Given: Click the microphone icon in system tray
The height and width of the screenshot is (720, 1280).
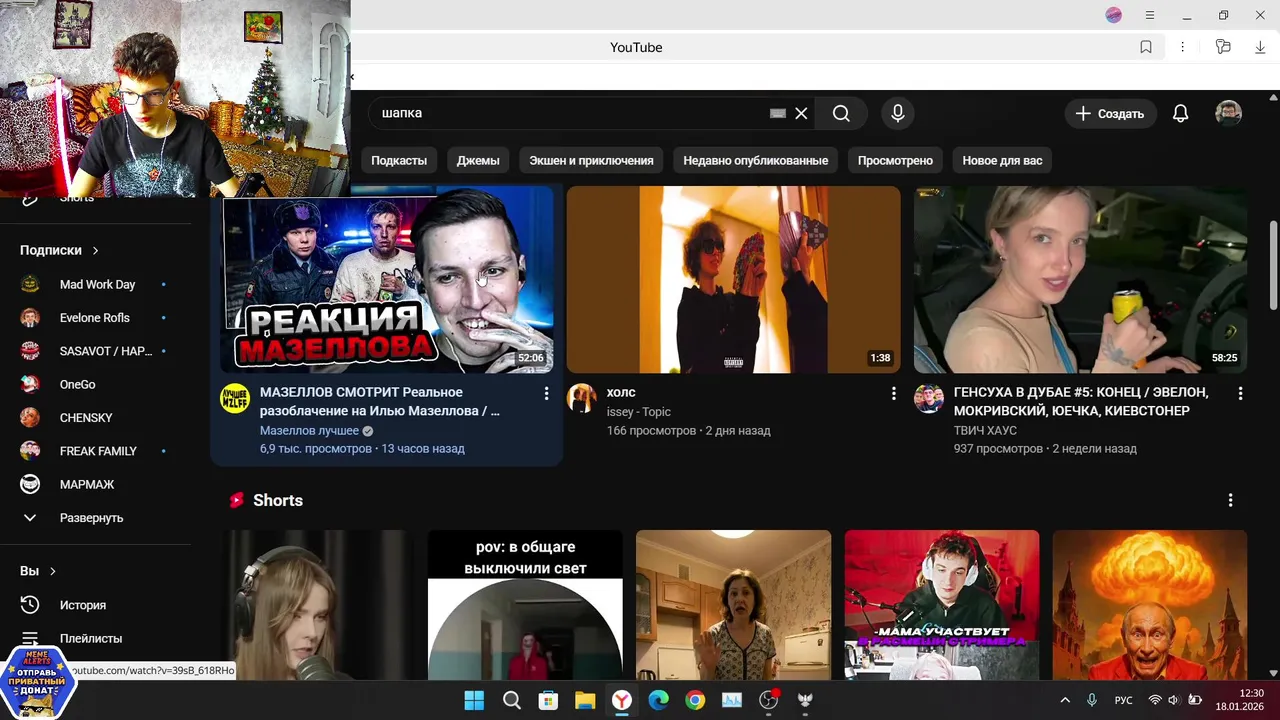Looking at the screenshot, I should click(1091, 700).
